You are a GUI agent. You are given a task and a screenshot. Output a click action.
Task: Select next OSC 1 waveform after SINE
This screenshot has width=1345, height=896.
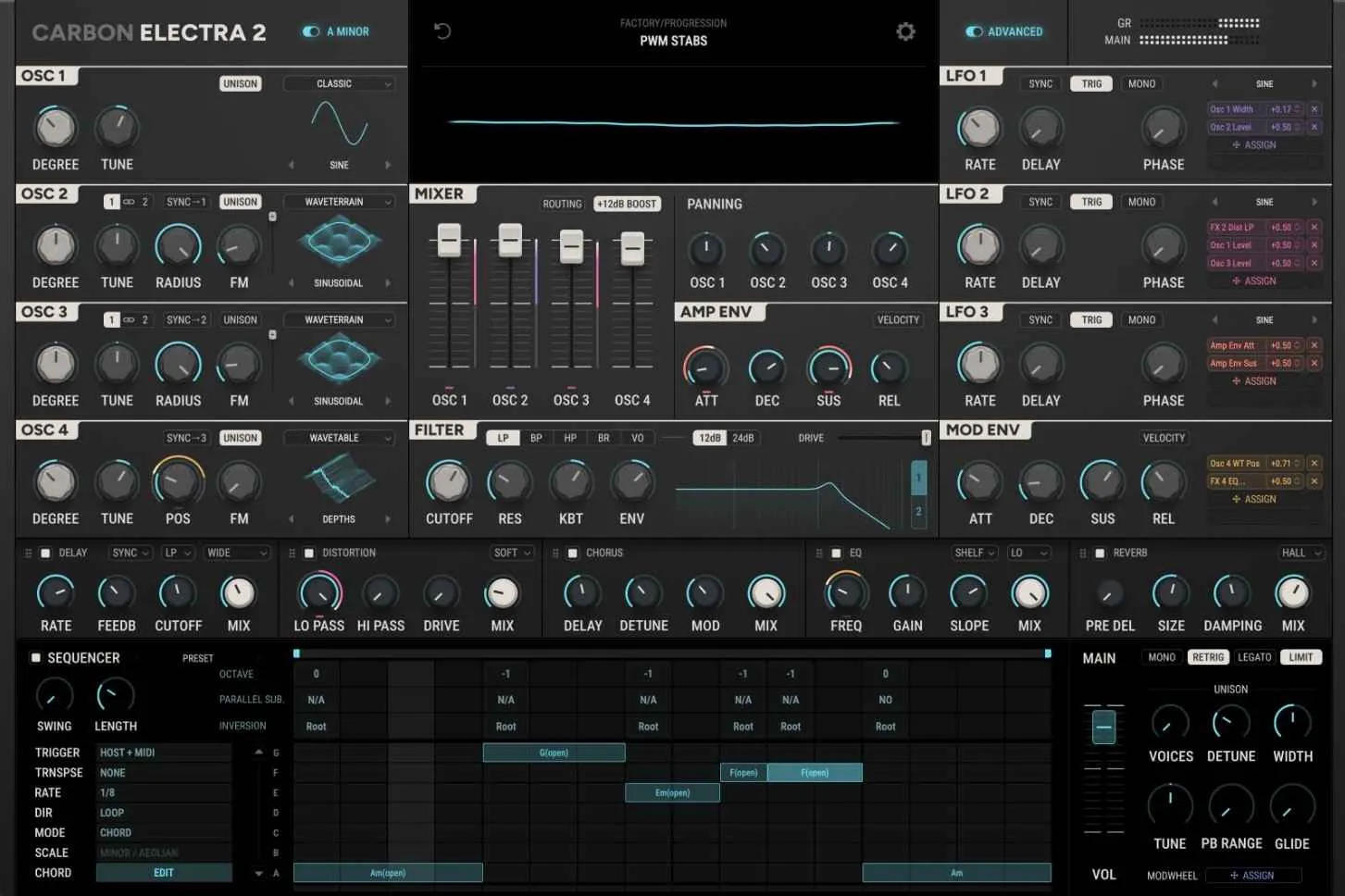pos(388,165)
